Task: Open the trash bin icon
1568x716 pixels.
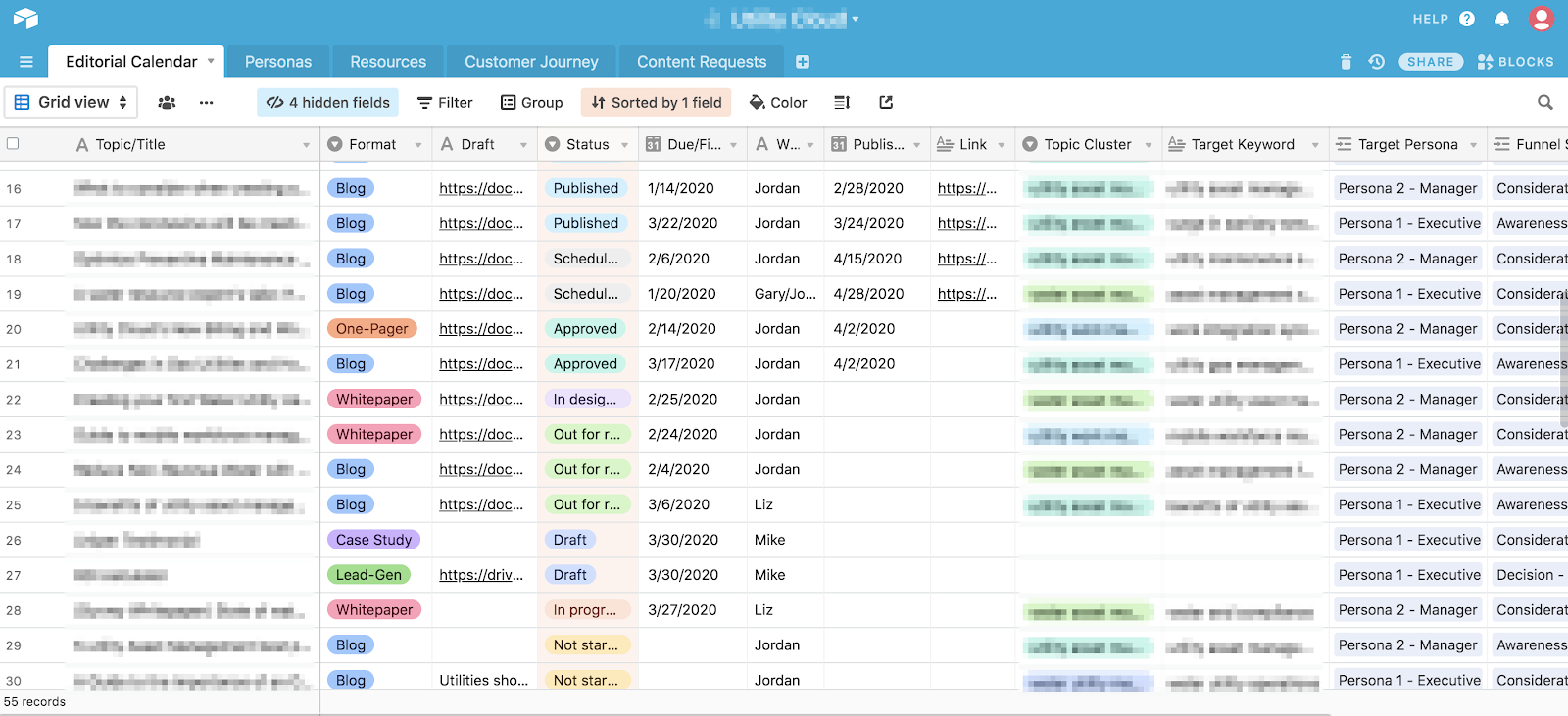Action: pos(1346,62)
